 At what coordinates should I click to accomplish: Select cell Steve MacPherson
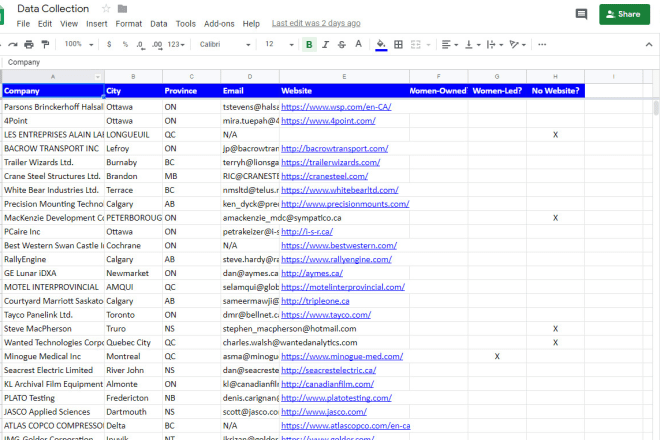[53, 328]
